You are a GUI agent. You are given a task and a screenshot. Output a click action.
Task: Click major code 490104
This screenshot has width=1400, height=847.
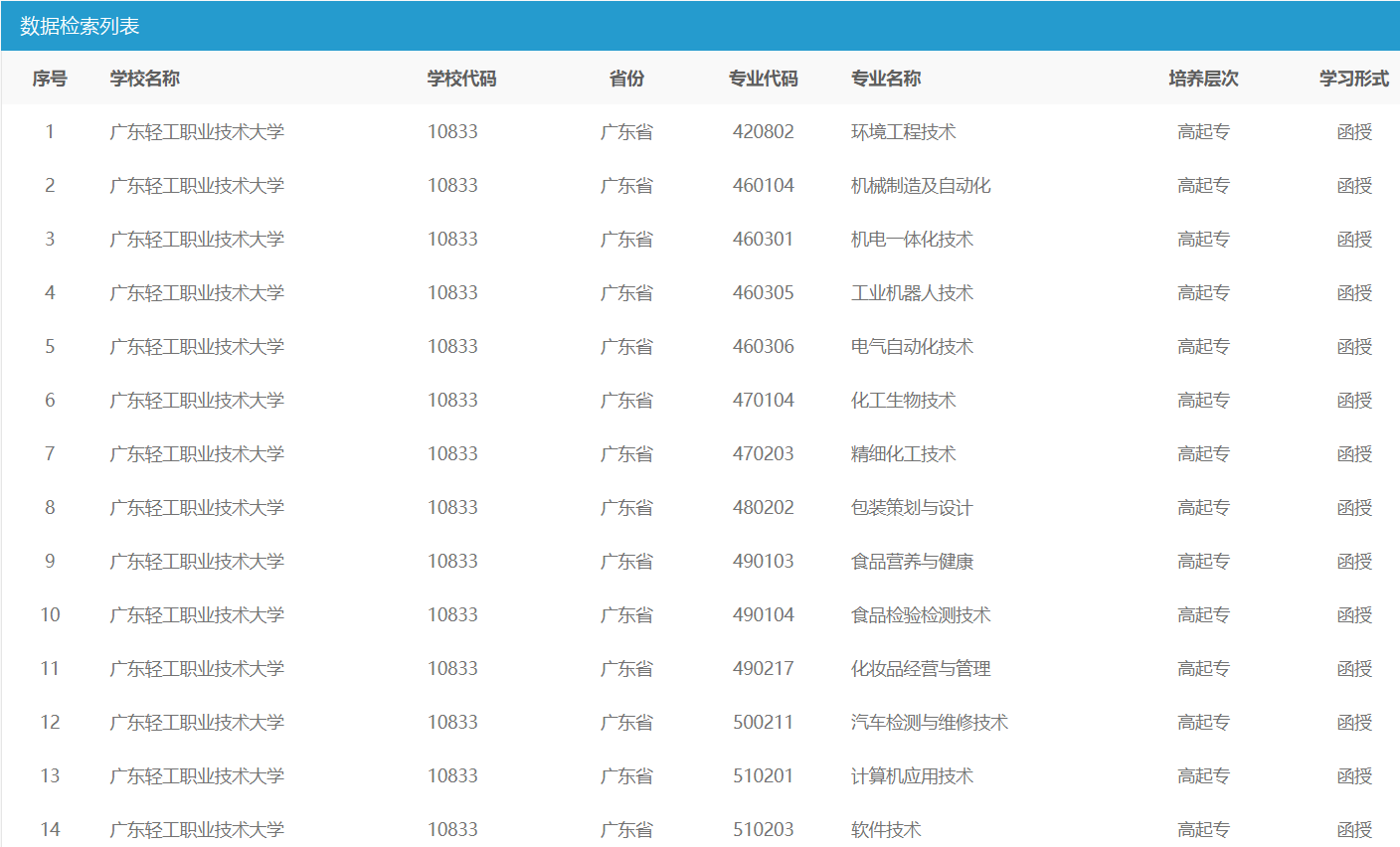click(764, 615)
